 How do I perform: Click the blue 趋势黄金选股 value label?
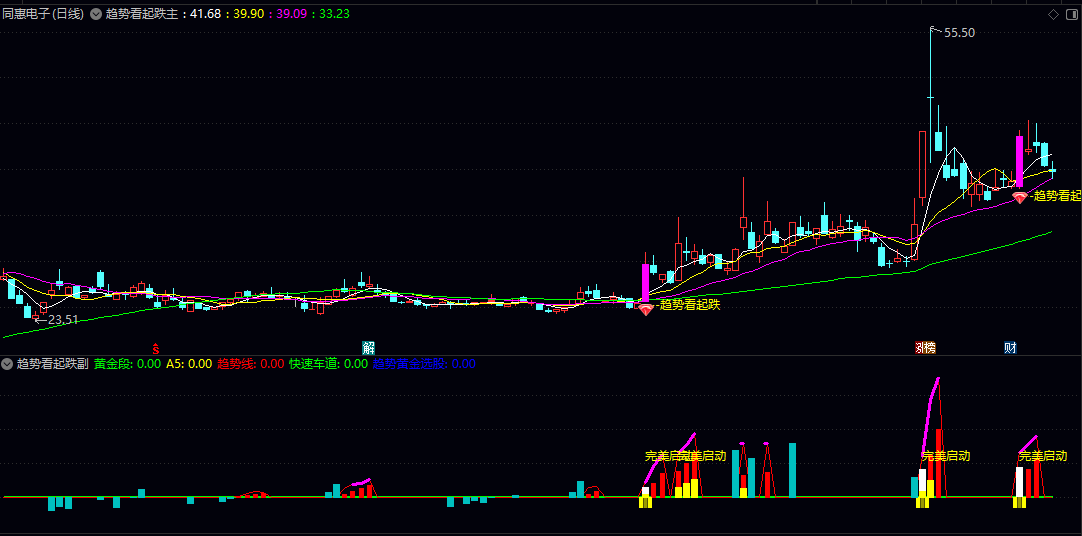[x=424, y=364]
